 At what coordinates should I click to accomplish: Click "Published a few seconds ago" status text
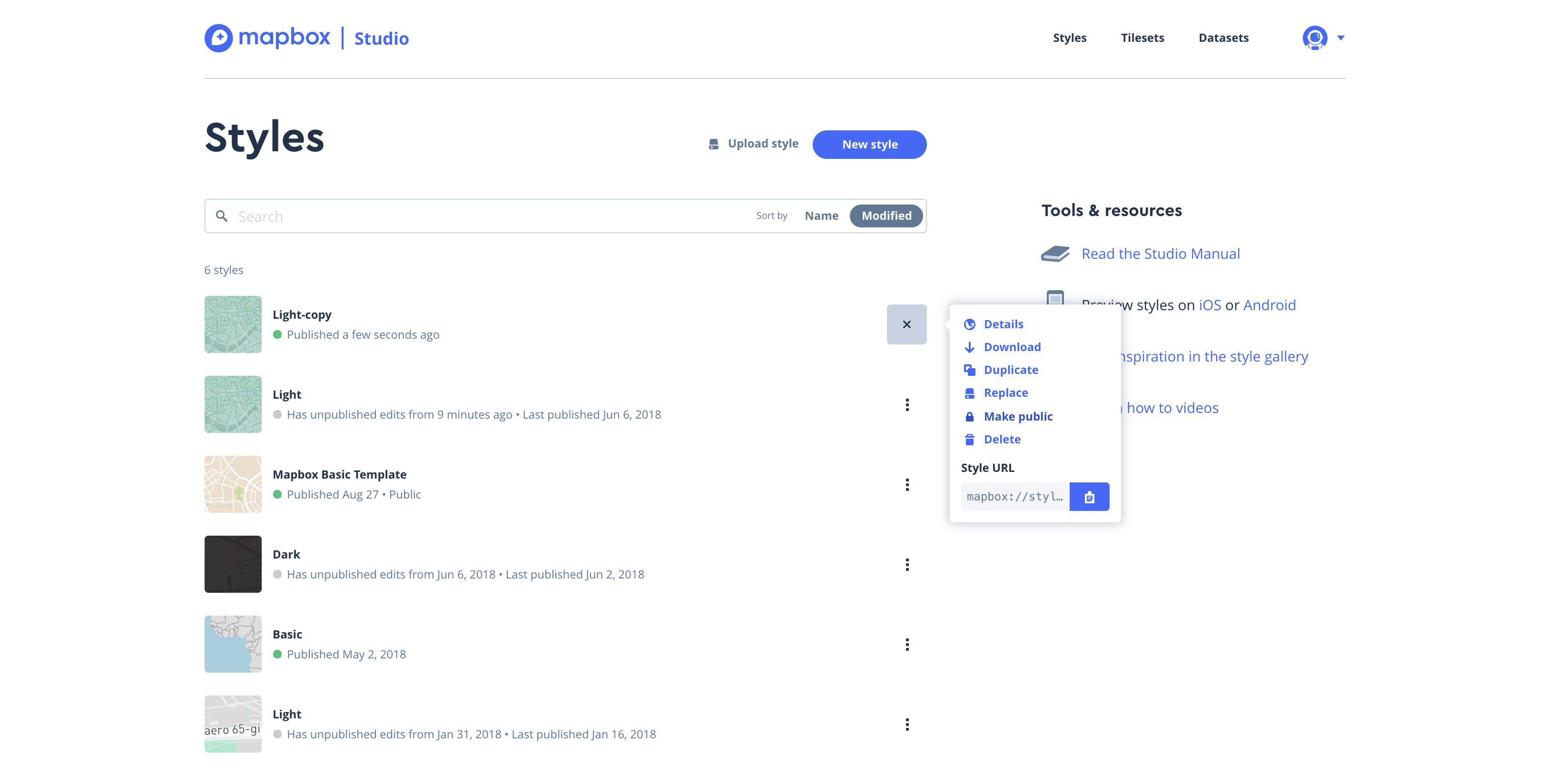[363, 334]
